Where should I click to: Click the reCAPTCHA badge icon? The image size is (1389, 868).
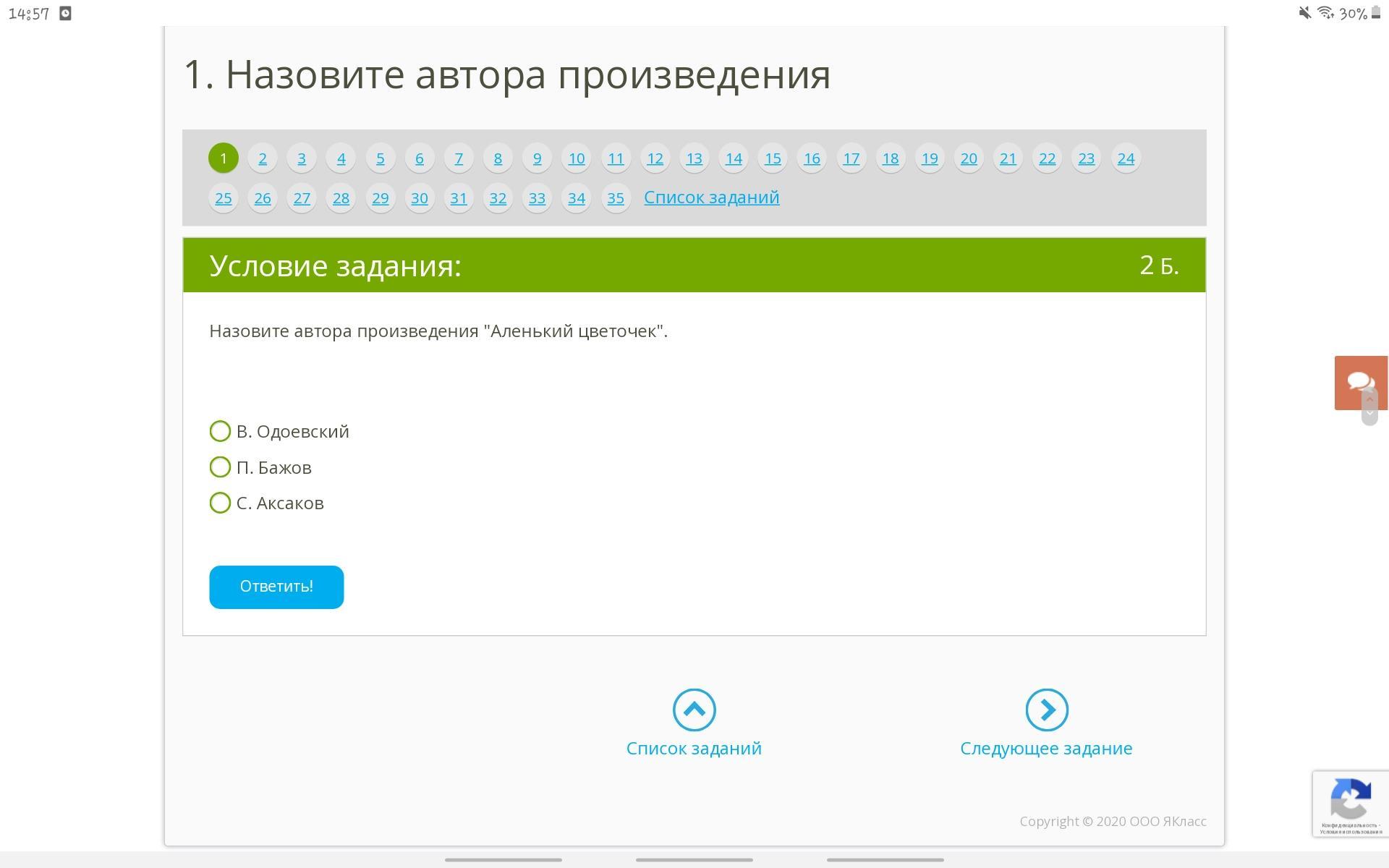click(x=1350, y=798)
